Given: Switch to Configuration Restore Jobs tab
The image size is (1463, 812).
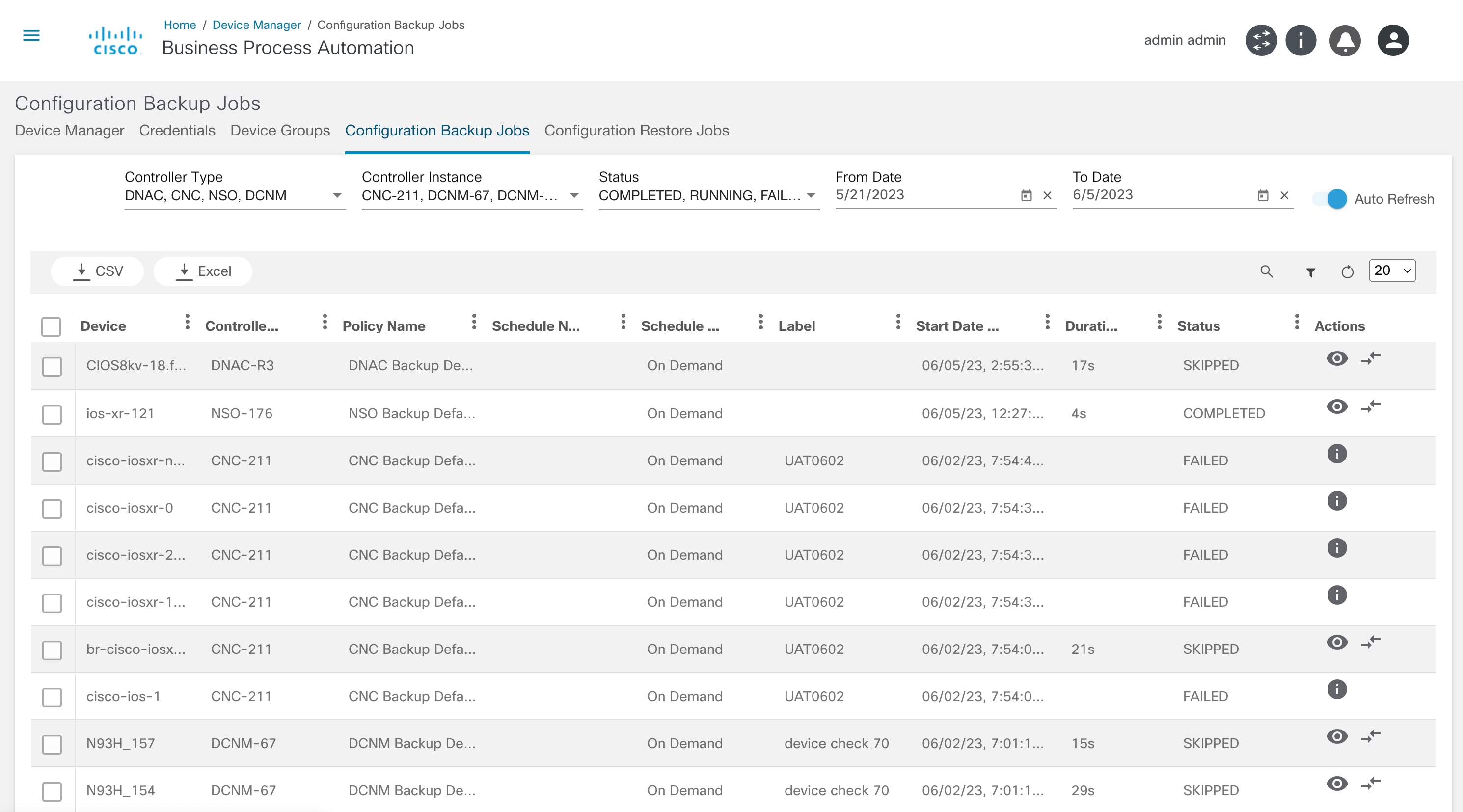Looking at the screenshot, I should click(x=636, y=131).
